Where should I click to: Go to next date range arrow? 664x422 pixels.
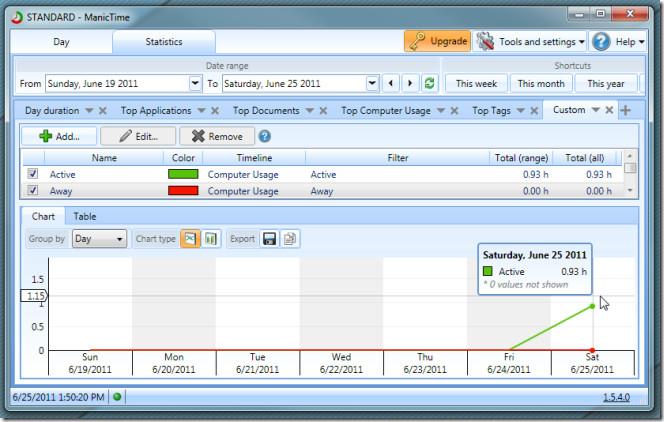tap(410, 83)
